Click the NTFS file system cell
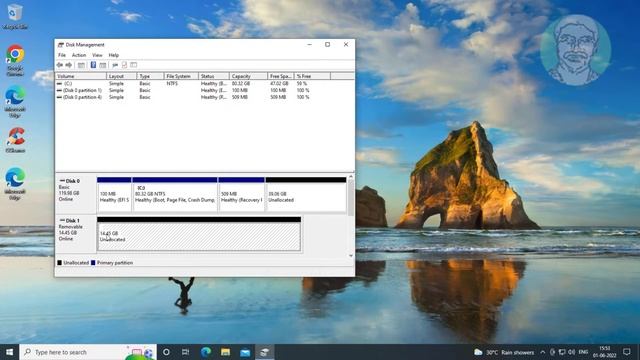The width and height of the screenshot is (640, 360). pos(172,83)
